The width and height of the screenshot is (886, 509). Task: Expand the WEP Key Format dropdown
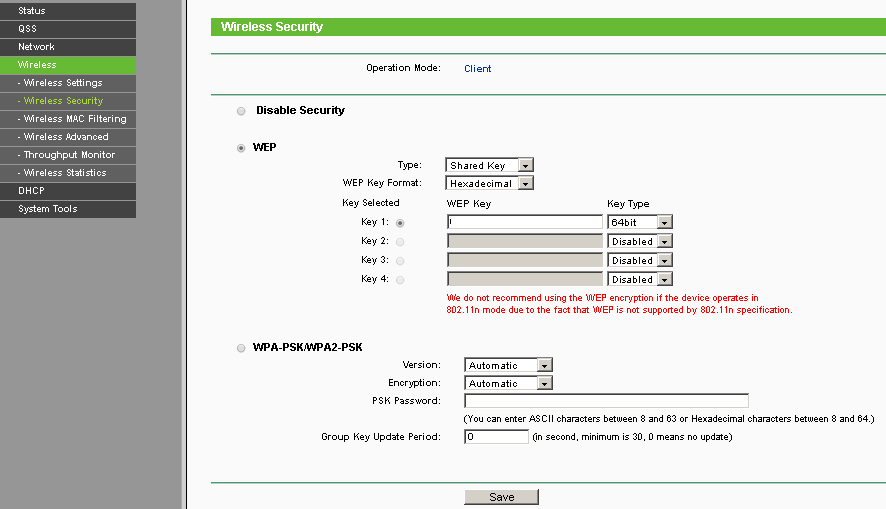pyautogui.click(x=490, y=184)
